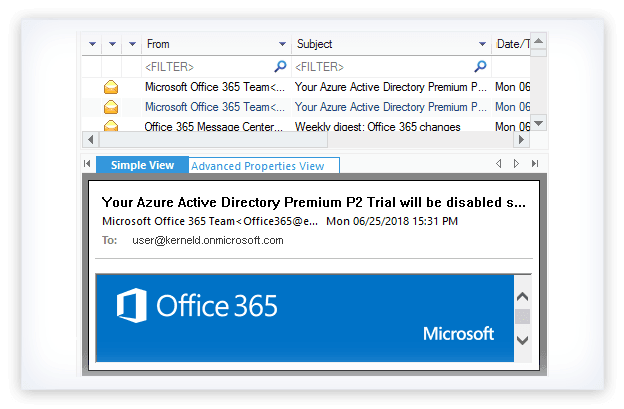
Task: Click the Office 365 logo in email
Action: [x=197, y=305]
